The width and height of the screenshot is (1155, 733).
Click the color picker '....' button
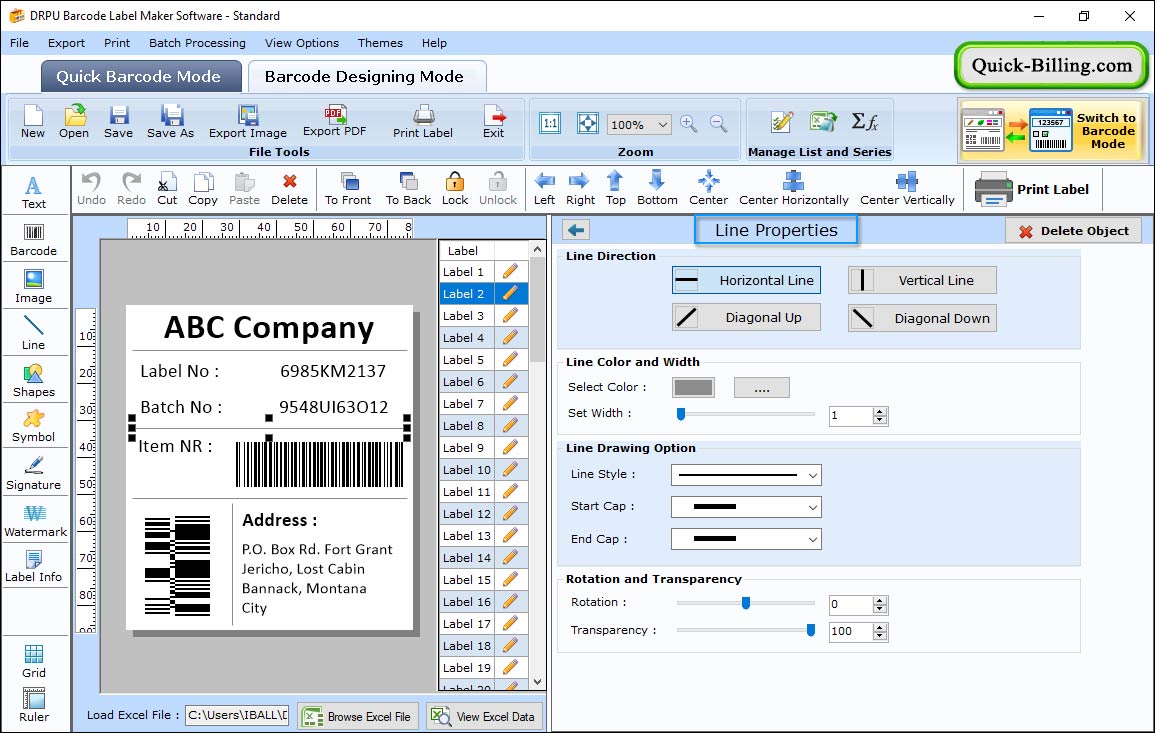click(762, 387)
